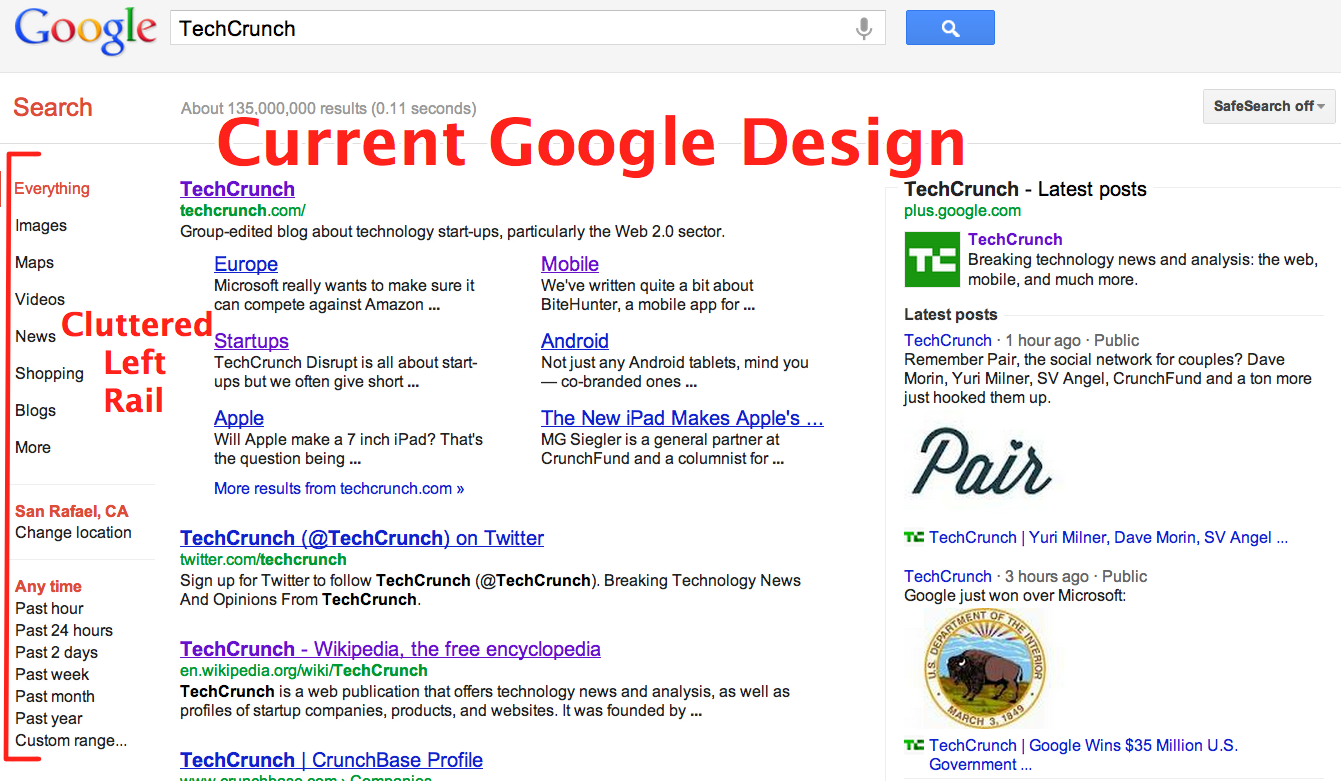Viewport: 1341px width, 781px height.
Task: Open the TechCrunch Wikipedia result
Action: 390,649
